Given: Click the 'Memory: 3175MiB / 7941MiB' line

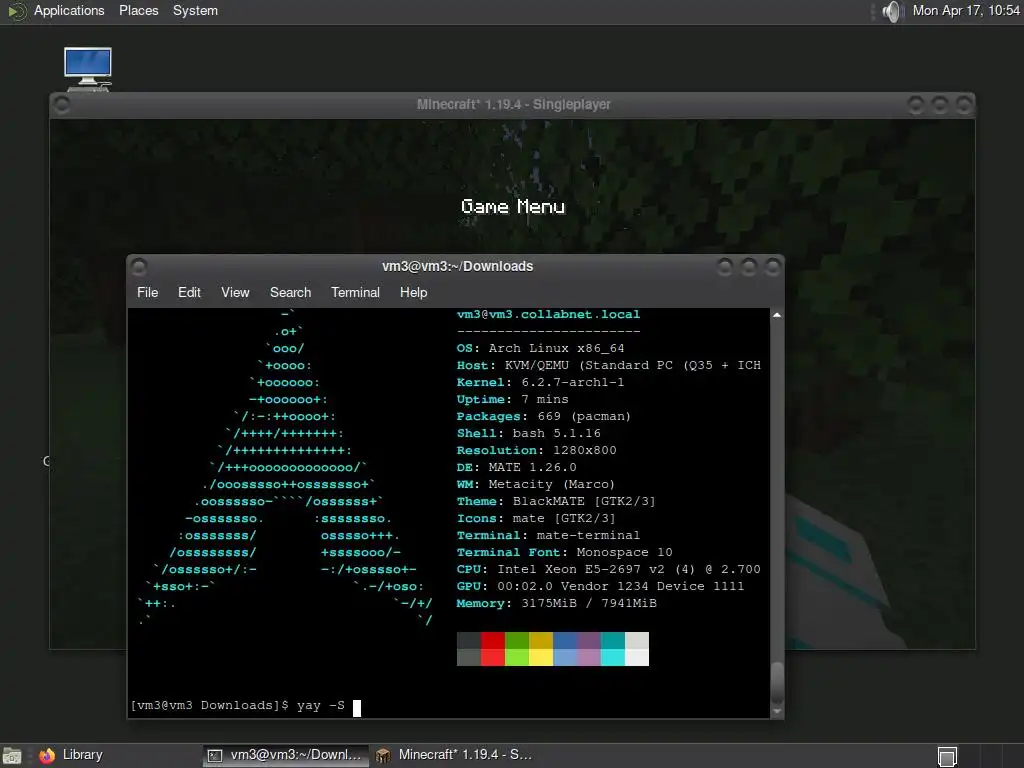Looking at the screenshot, I should click(556, 603).
